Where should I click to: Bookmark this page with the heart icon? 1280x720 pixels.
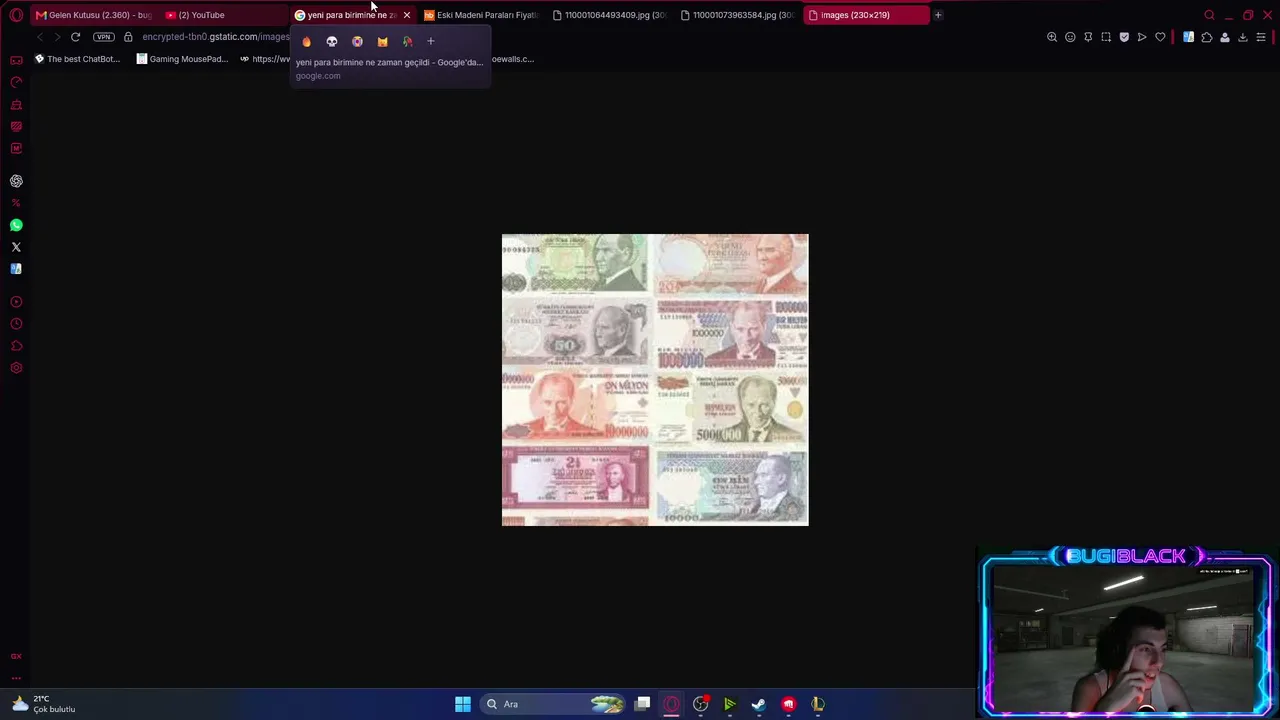pos(1160,37)
